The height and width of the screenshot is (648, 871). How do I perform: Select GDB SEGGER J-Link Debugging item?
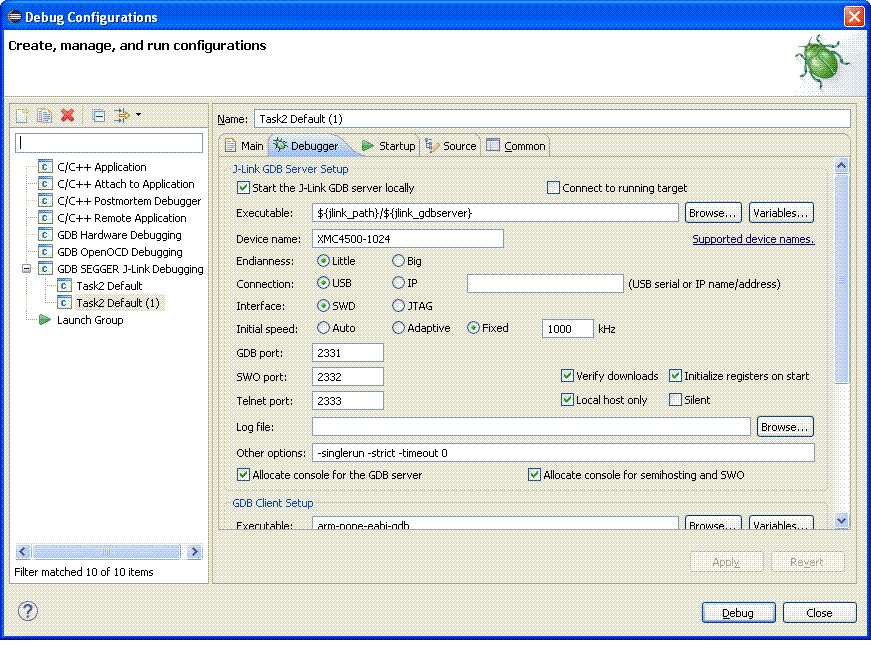[130, 269]
